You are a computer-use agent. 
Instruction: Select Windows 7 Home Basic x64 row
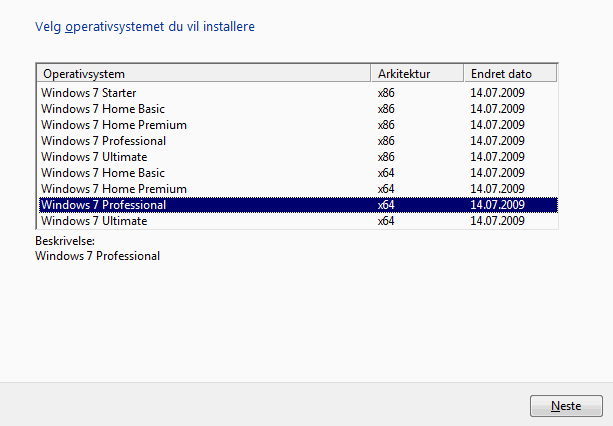[x=298, y=173]
